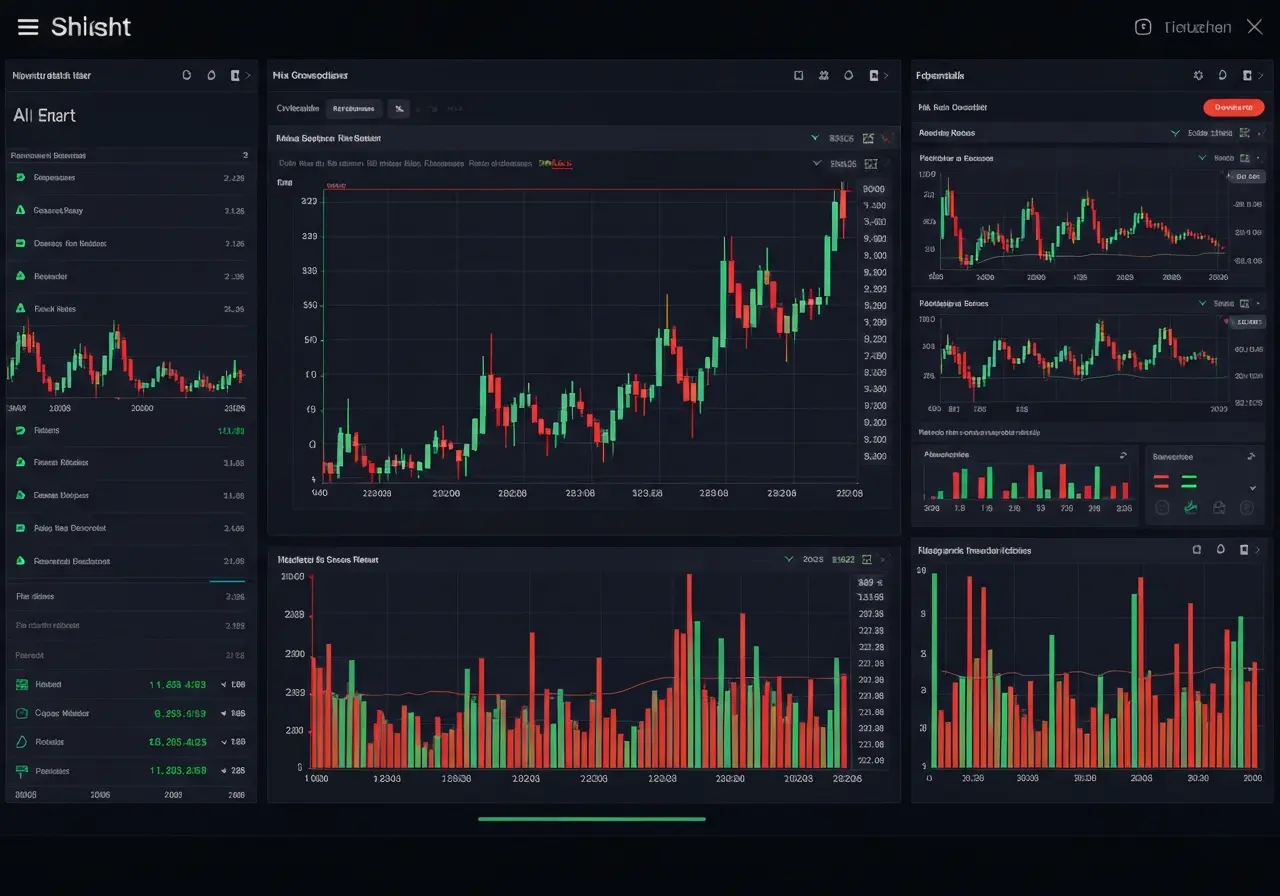Click the green chart icon in small bottom-right widget
This screenshot has height=896, width=1280.
(x=1190, y=507)
